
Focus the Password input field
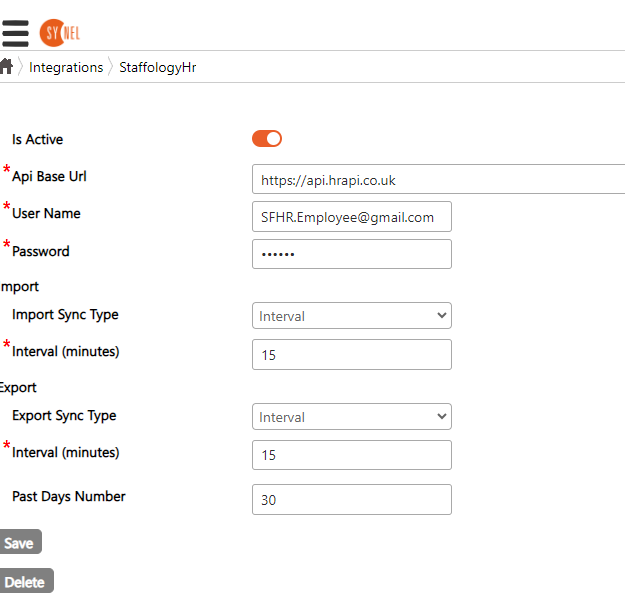click(x=352, y=254)
